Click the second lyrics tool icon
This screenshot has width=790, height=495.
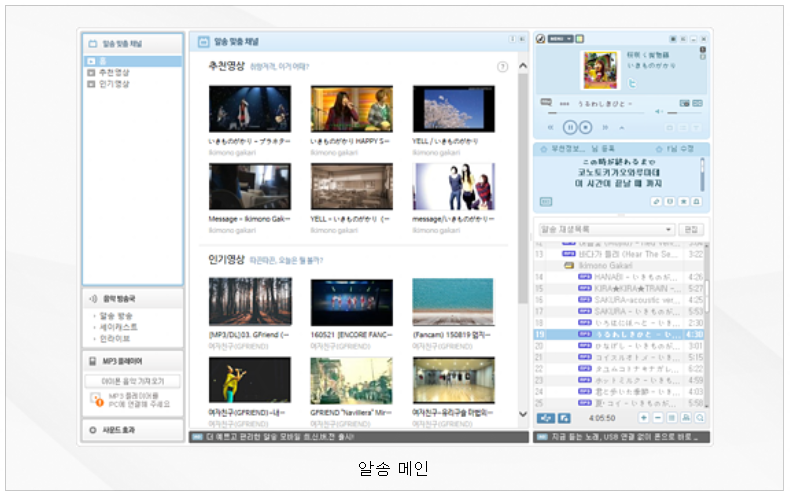tap(670, 202)
